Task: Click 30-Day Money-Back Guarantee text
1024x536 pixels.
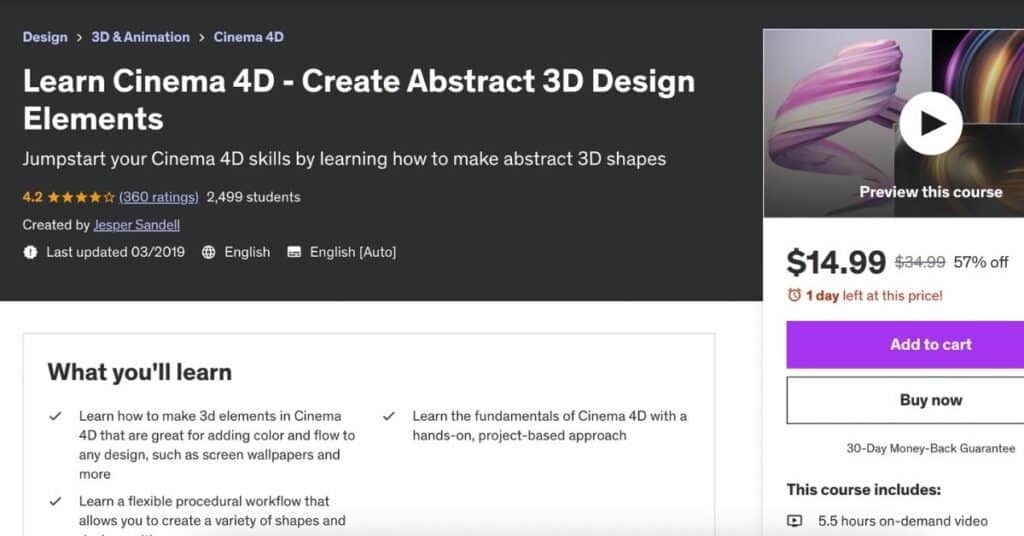Action: coord(931,449)
